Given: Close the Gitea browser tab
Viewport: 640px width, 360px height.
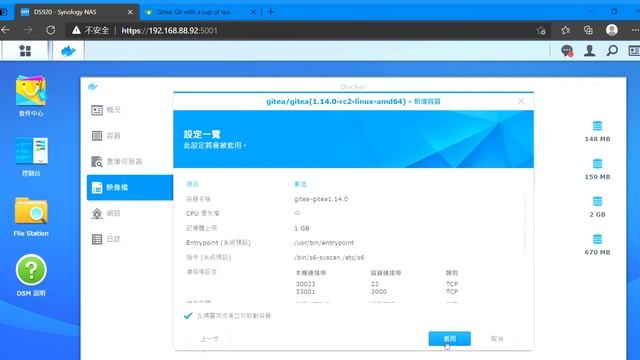Looking at the screenshot, I should (x=253, y=12).
